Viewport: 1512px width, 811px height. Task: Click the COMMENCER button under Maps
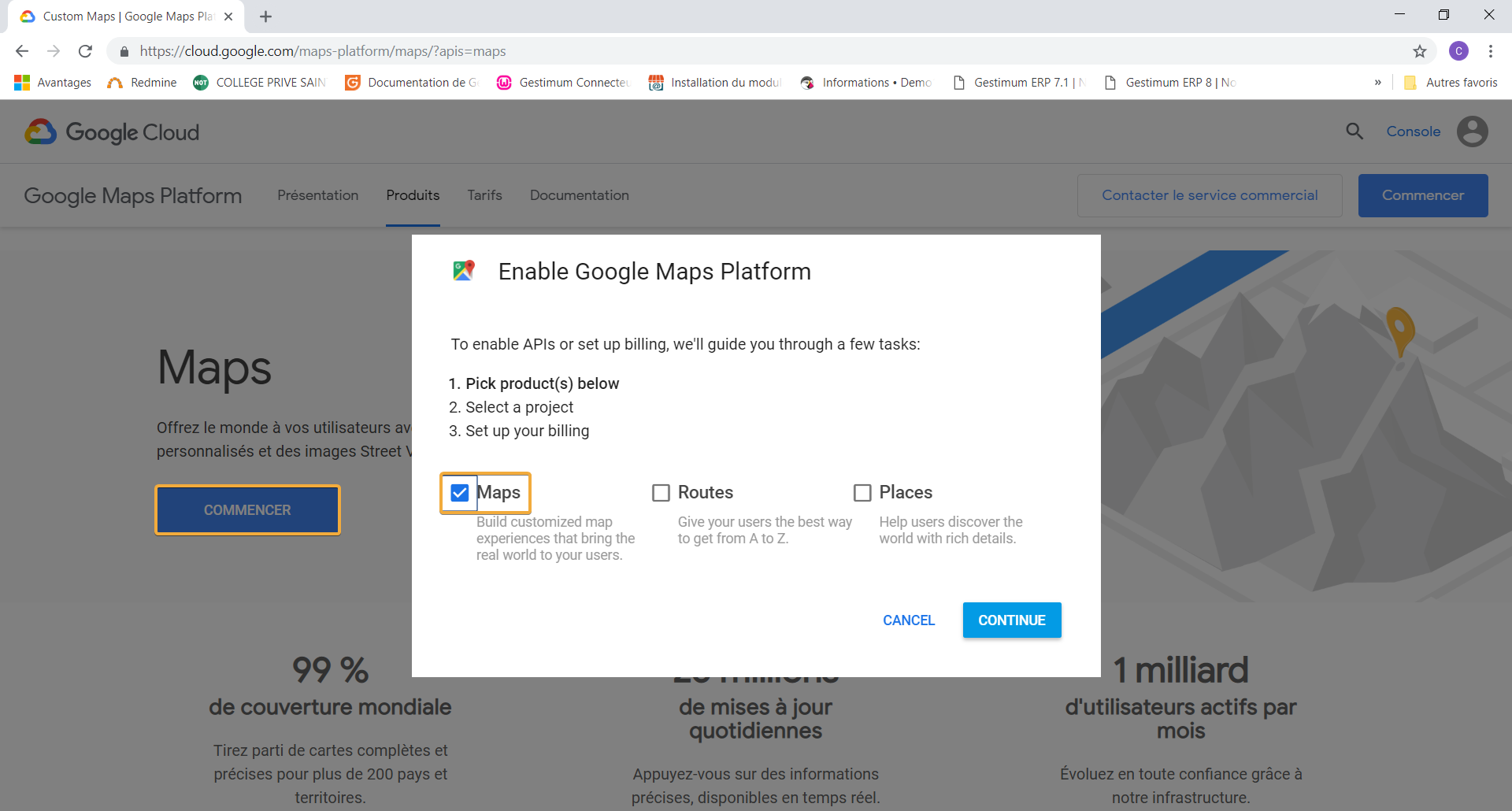point(247,510)
